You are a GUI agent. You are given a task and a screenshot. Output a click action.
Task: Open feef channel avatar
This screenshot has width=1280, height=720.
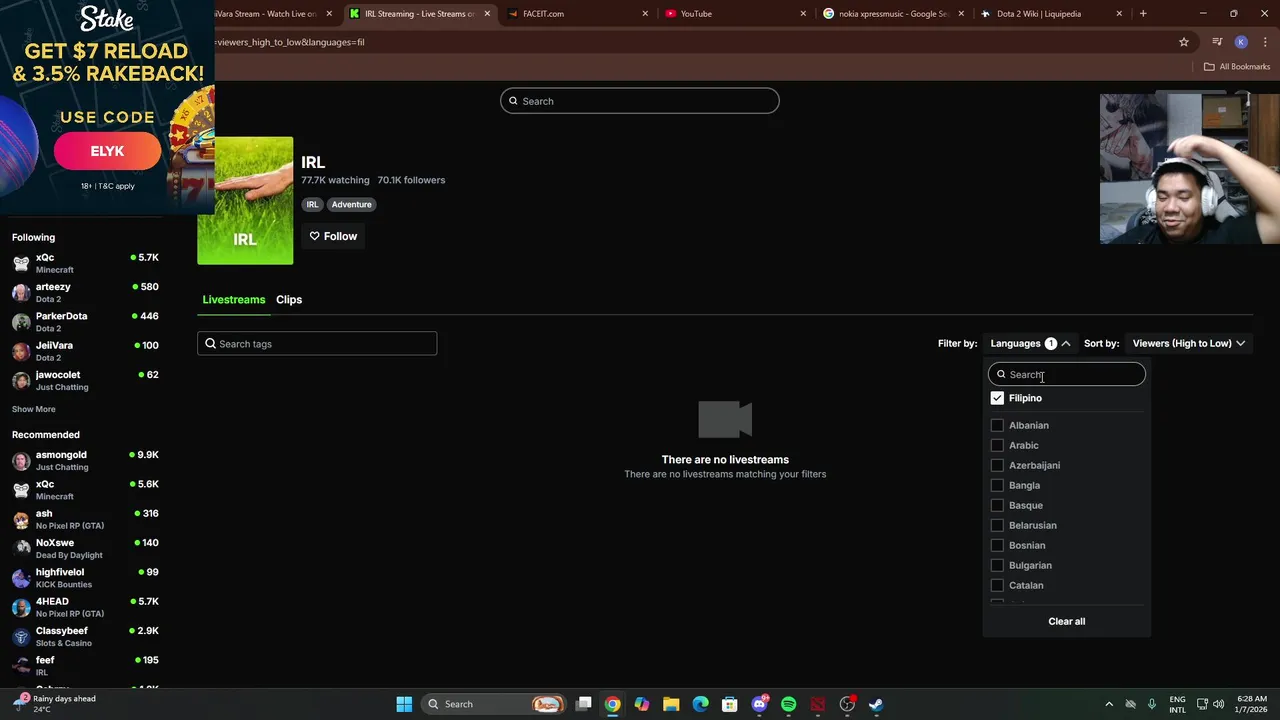tap(21, 665)
